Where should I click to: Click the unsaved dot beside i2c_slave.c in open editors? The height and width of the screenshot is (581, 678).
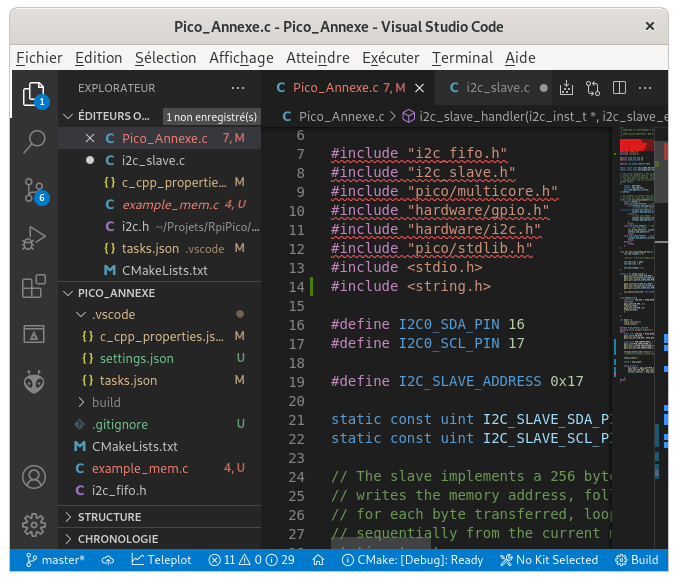(90, 160)
